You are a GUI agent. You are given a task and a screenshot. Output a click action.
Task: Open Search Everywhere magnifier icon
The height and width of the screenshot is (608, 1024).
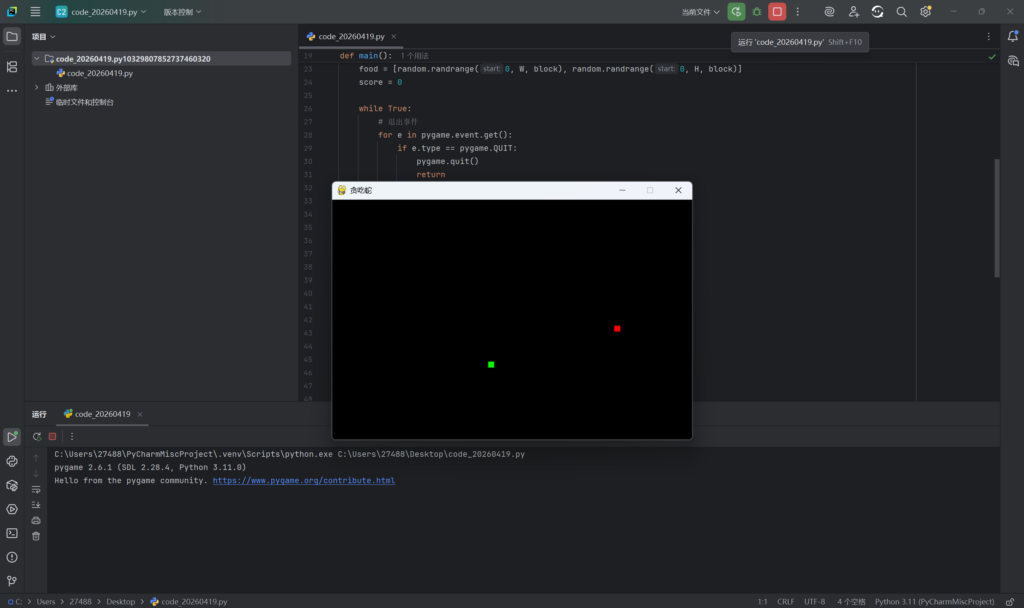[x=902, y=12]
